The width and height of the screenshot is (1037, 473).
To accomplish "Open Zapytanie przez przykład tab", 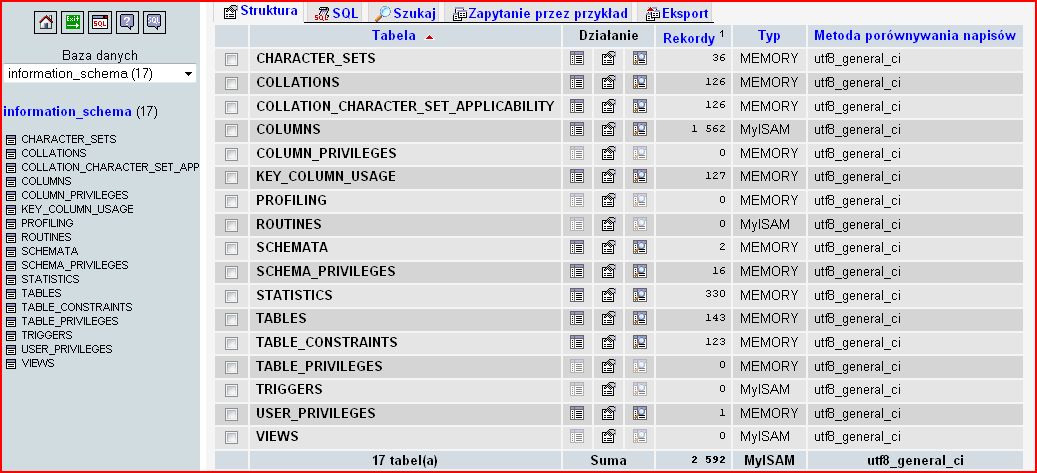I will [x=540, y=13].
